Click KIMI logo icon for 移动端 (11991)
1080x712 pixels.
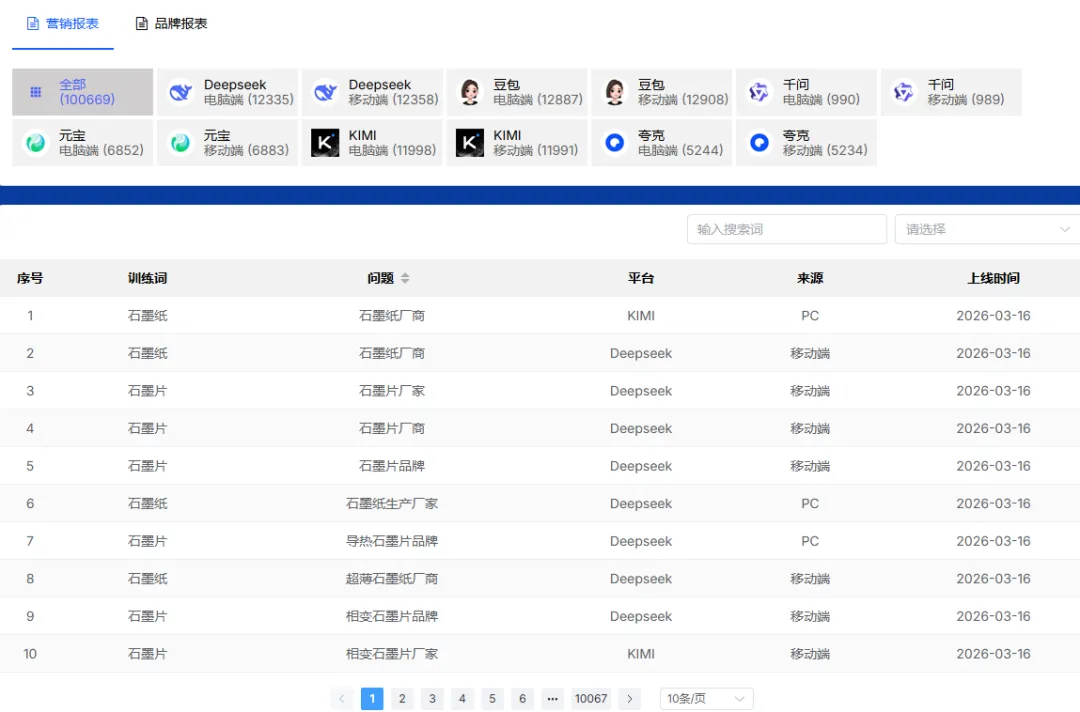click(470, 143)
